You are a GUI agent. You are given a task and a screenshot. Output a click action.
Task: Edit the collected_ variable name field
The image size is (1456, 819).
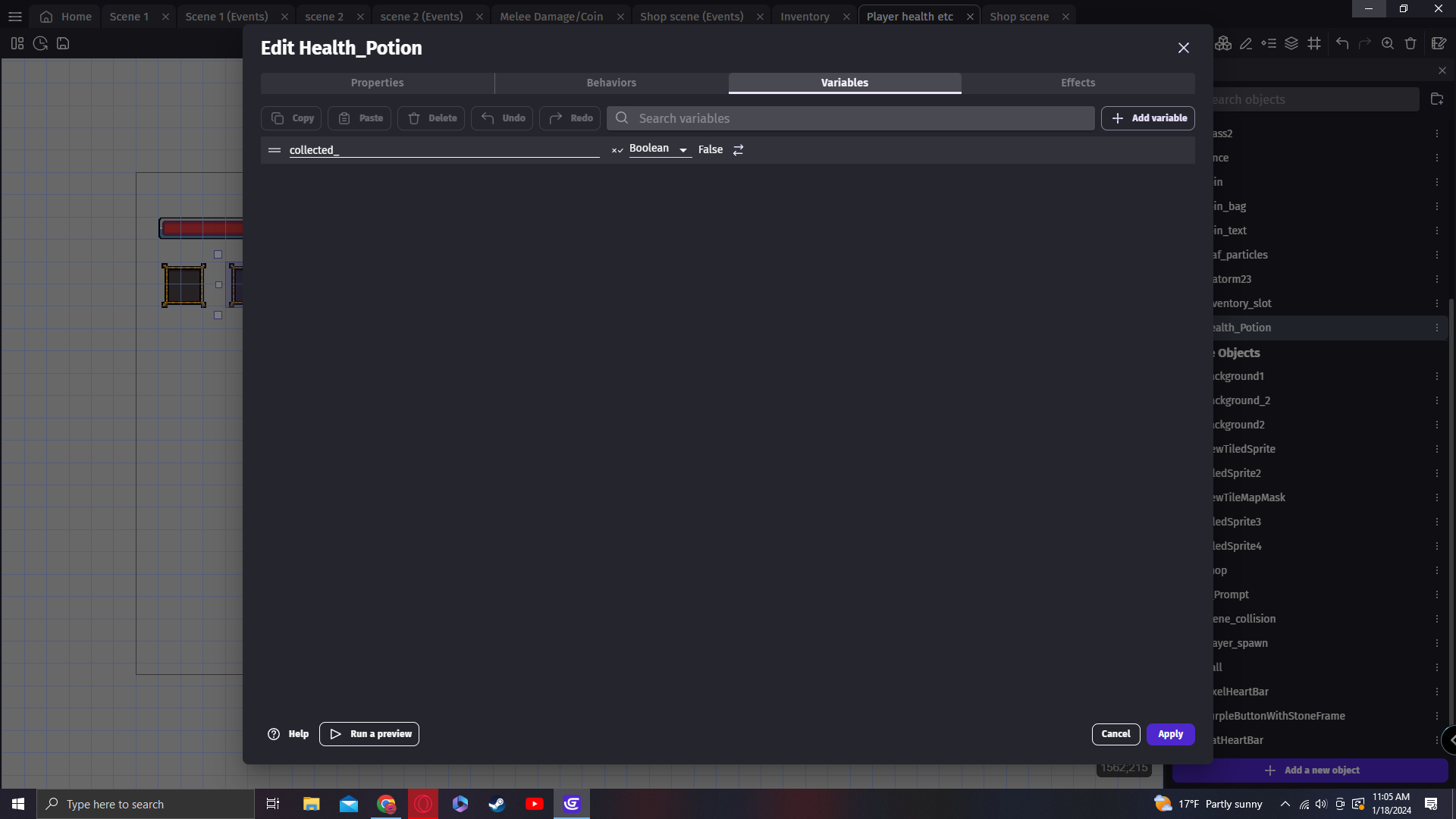pyautogui.click(x=444, y=150)
